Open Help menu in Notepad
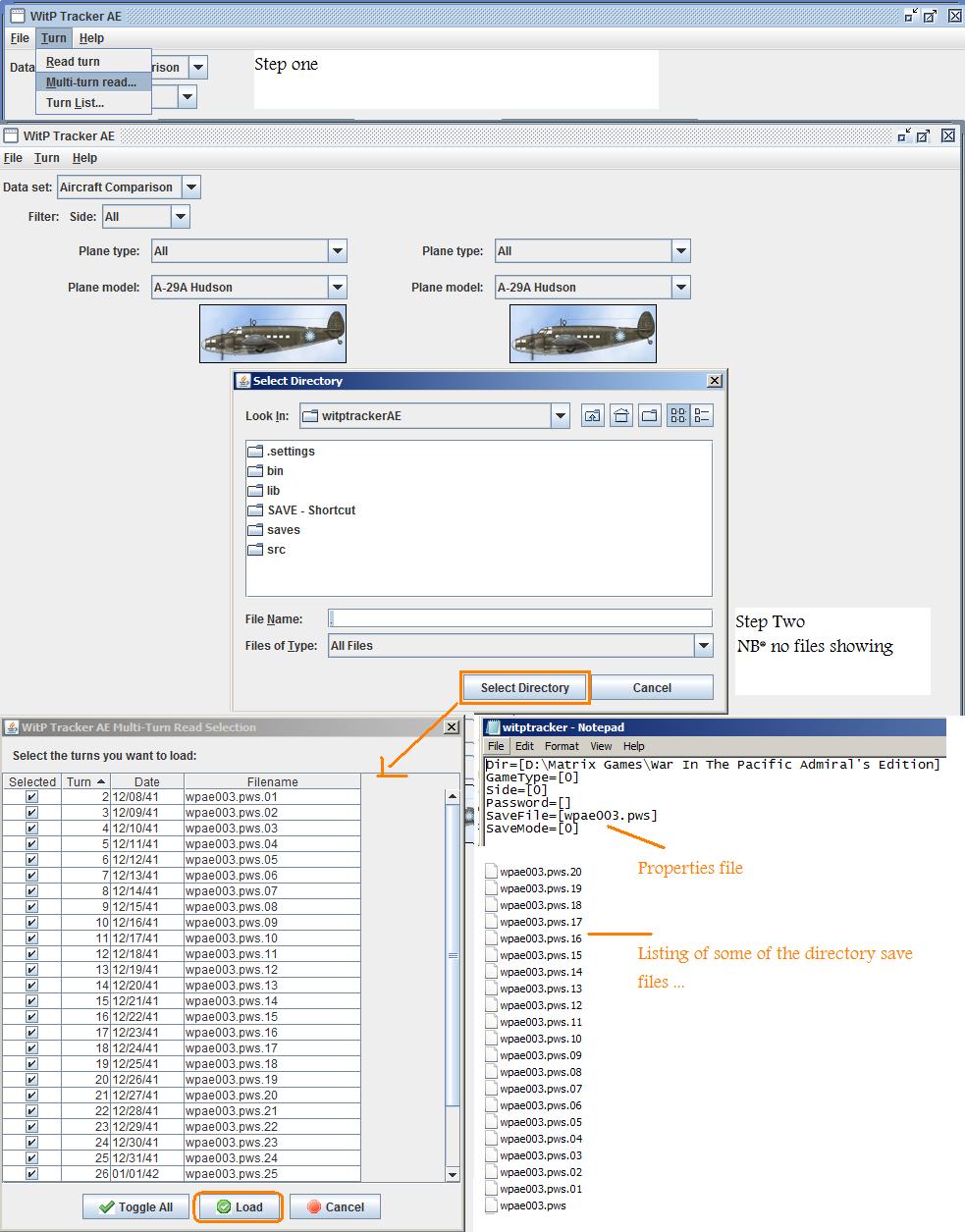Image resolution: width=965 pixels, height=1232 pixels. coord(634,746)
